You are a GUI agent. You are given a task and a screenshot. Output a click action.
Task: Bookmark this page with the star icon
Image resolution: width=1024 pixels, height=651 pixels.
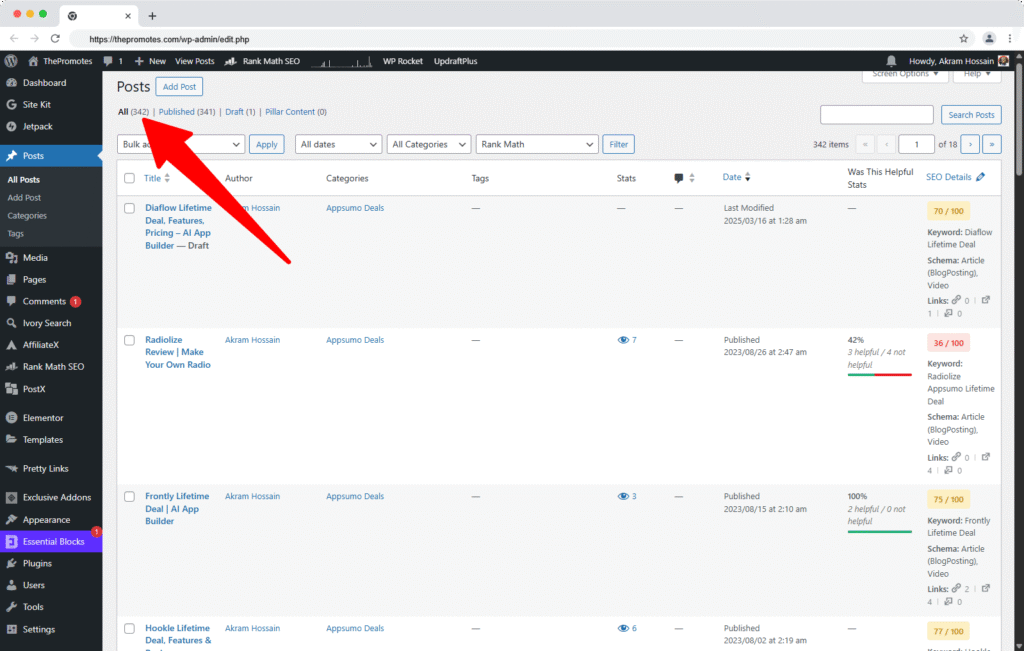tap(963, 39)
